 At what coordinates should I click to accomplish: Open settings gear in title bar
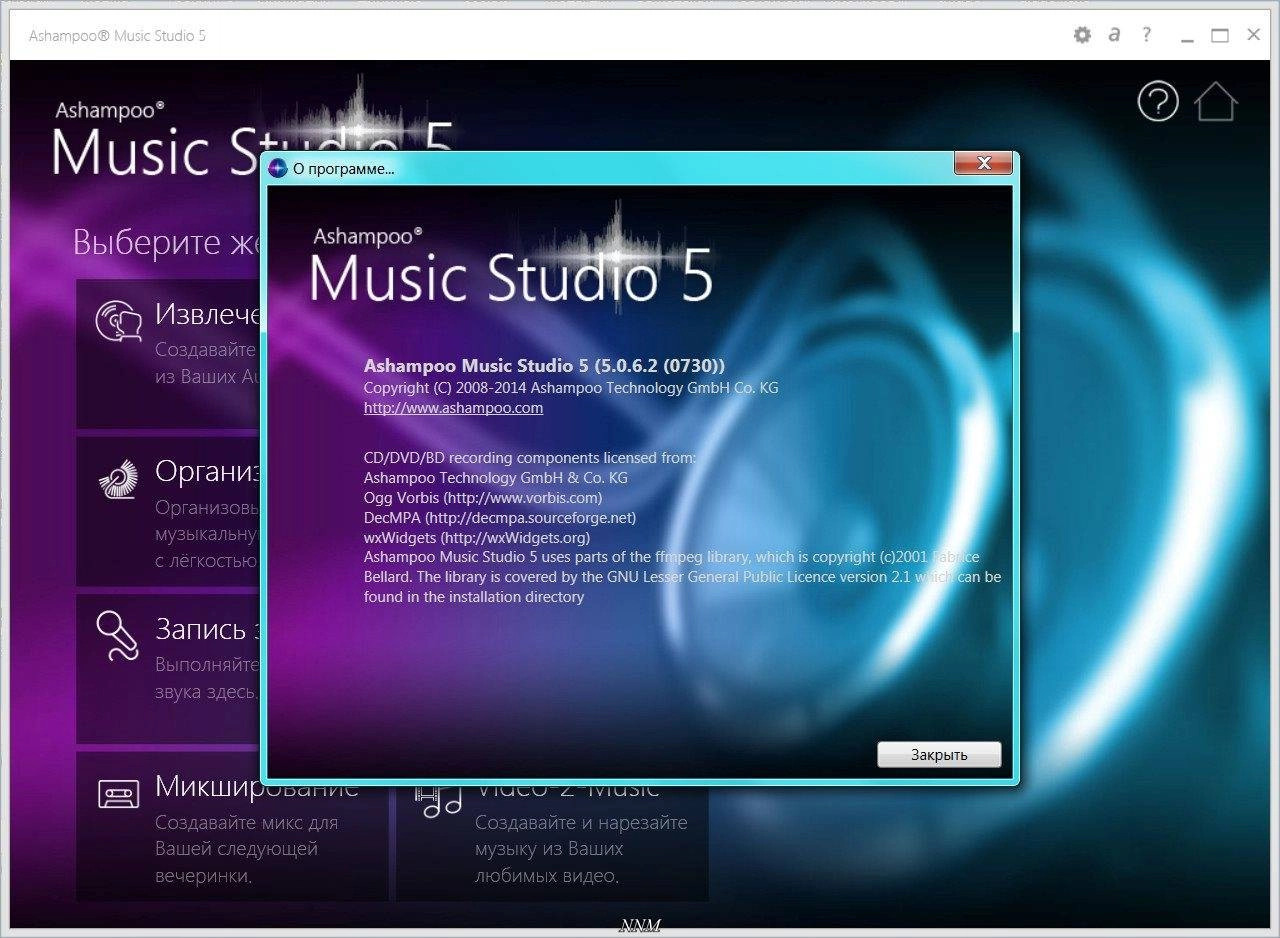(1082, 35)
